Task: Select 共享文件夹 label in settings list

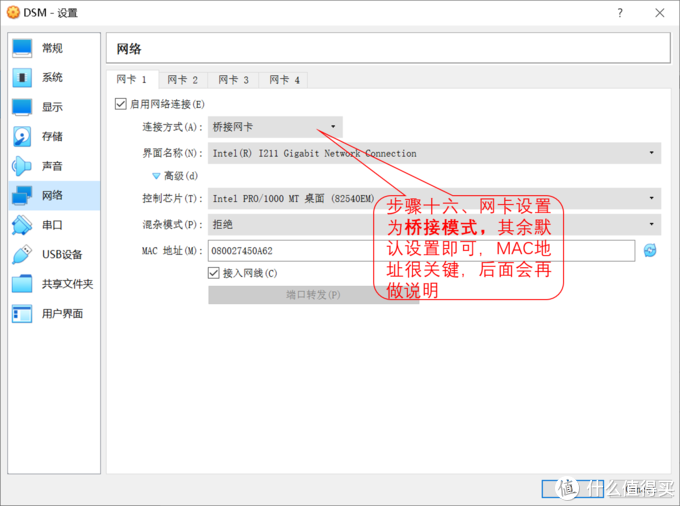Action: 68,284
